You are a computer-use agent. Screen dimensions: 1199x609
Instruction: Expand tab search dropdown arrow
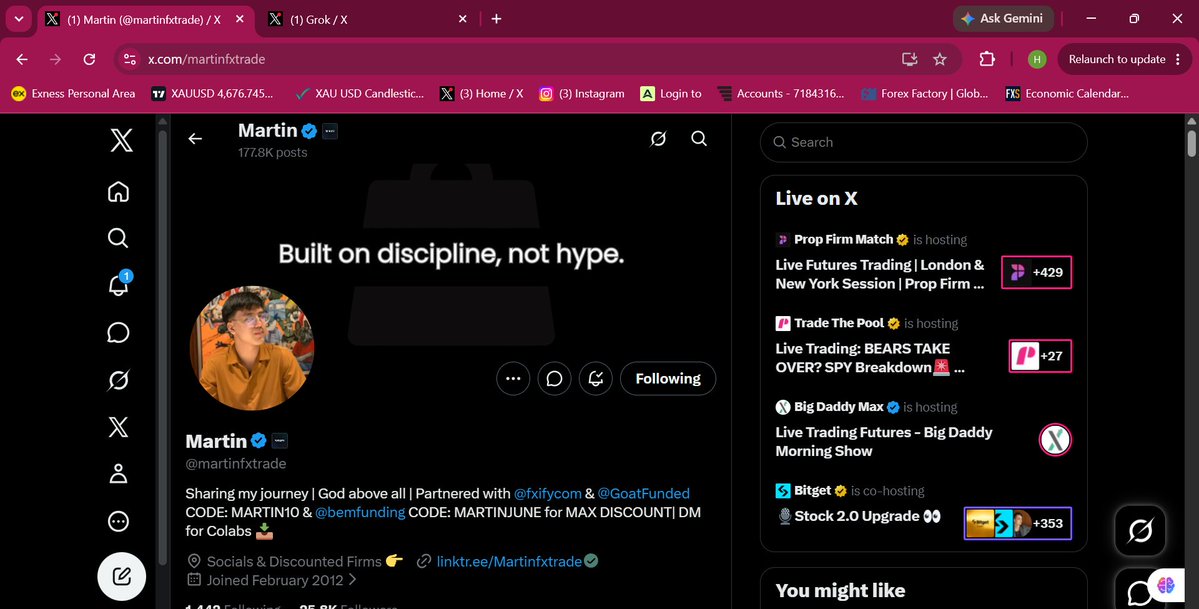click(x=18, y=19)
